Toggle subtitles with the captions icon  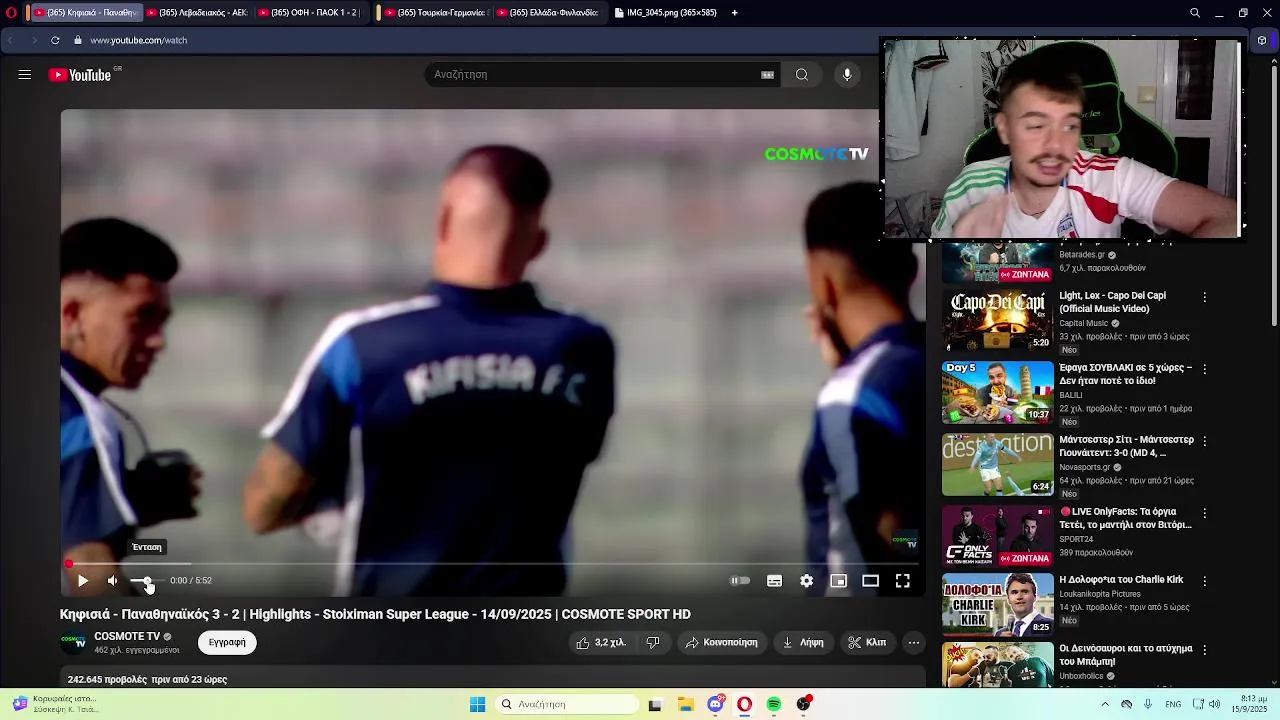[774, 580]
